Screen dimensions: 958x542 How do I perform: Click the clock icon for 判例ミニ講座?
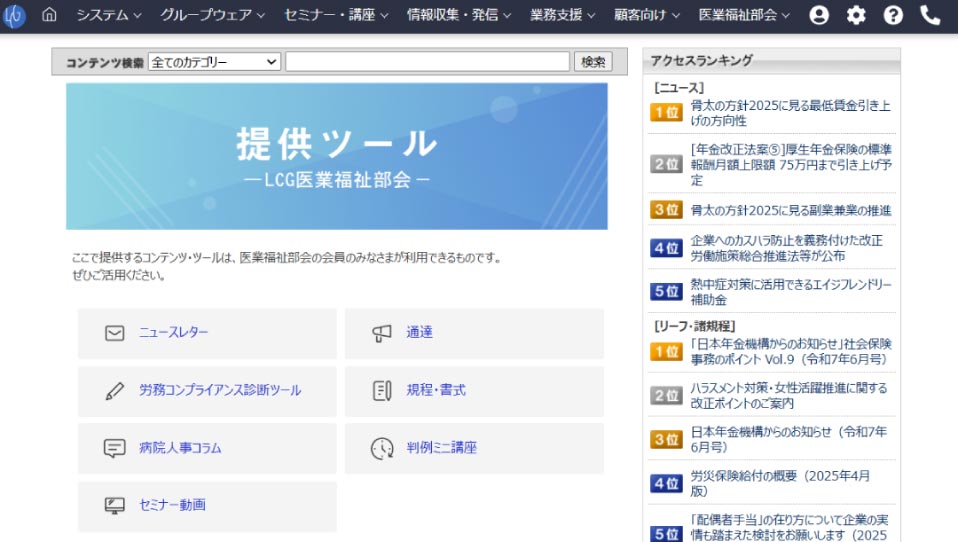tap(382, 449)
